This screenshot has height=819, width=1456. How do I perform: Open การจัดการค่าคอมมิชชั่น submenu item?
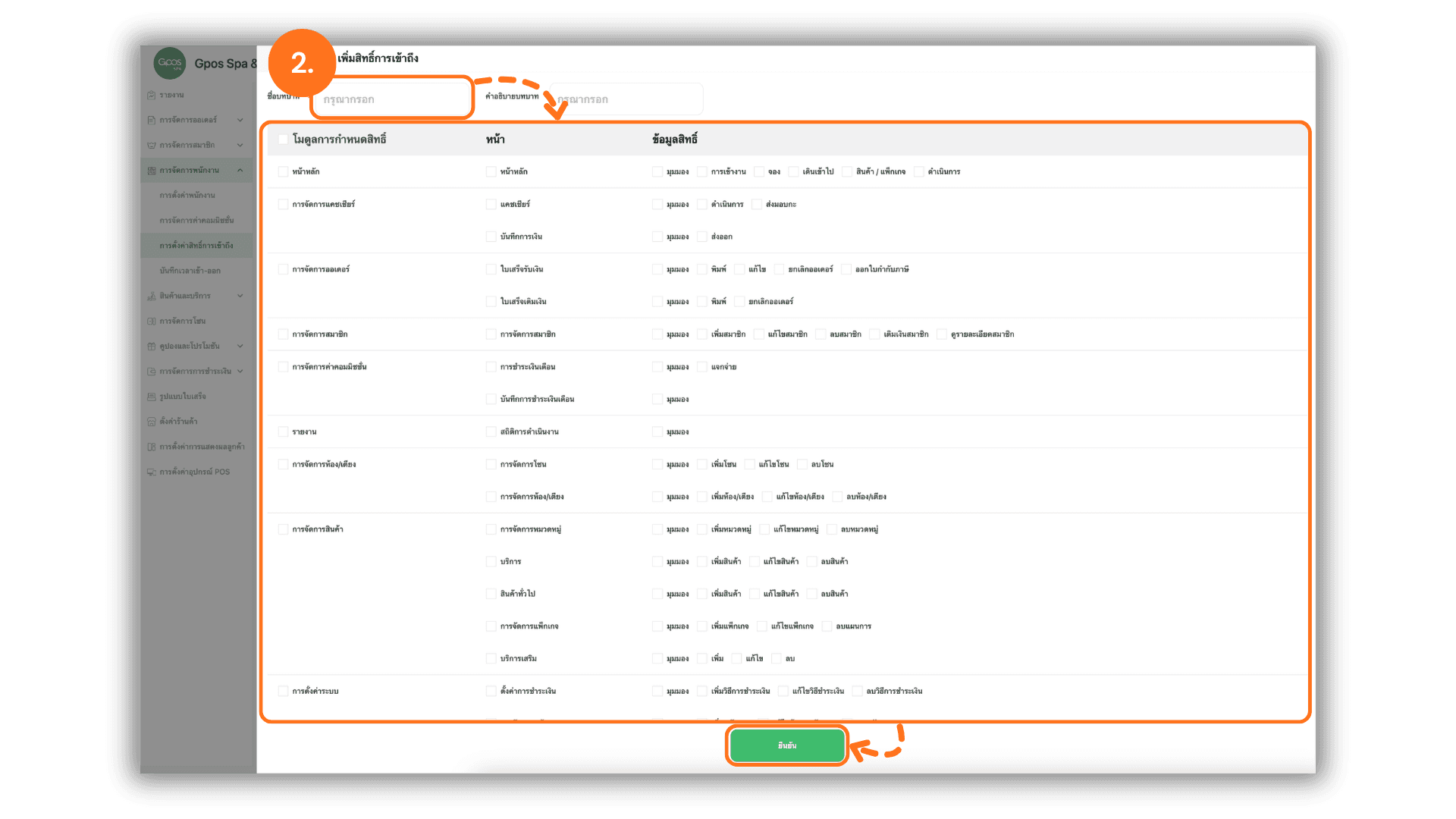pyautogui.click(x=196, y=220)
